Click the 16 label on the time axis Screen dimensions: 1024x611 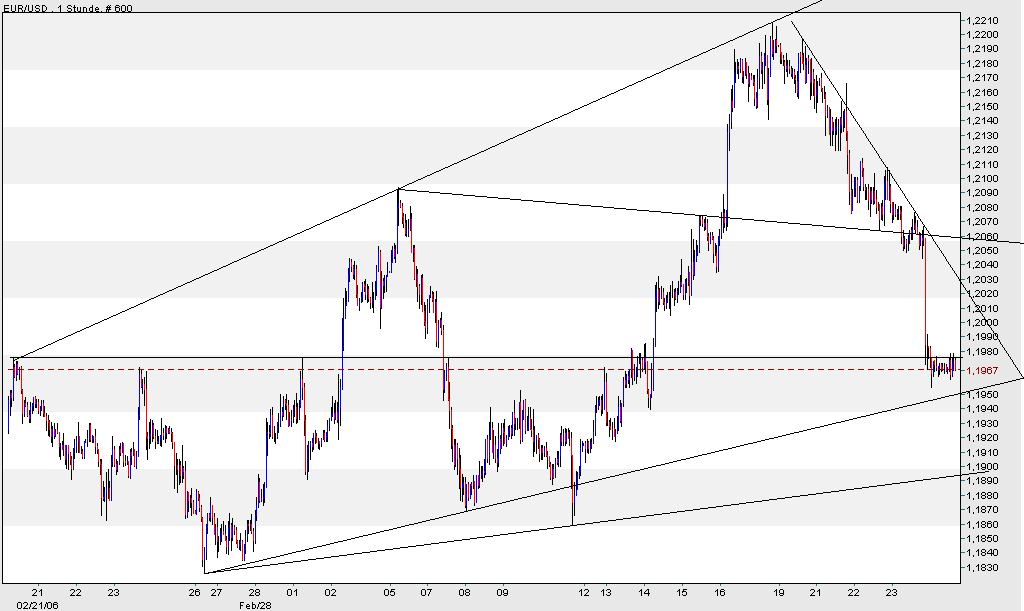tap(720, 590)
